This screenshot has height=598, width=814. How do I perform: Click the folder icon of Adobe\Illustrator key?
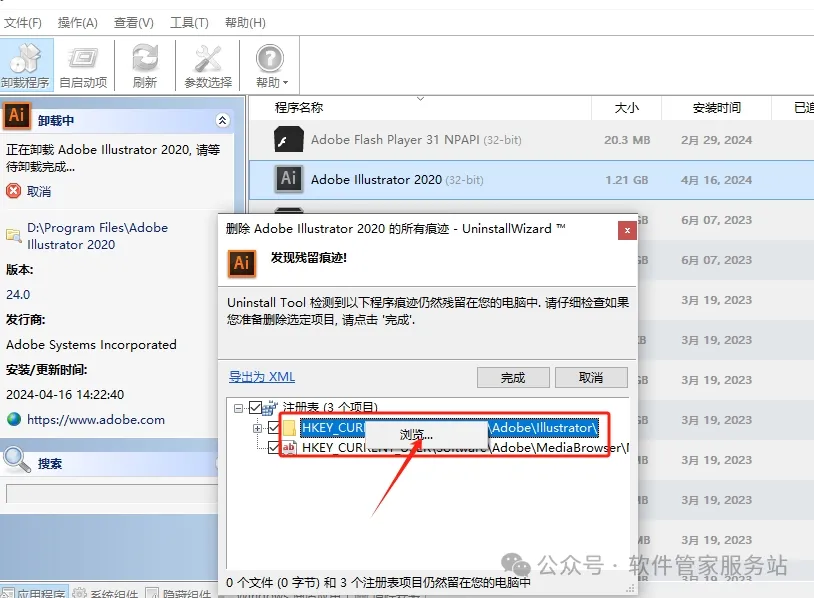(289, 428)
